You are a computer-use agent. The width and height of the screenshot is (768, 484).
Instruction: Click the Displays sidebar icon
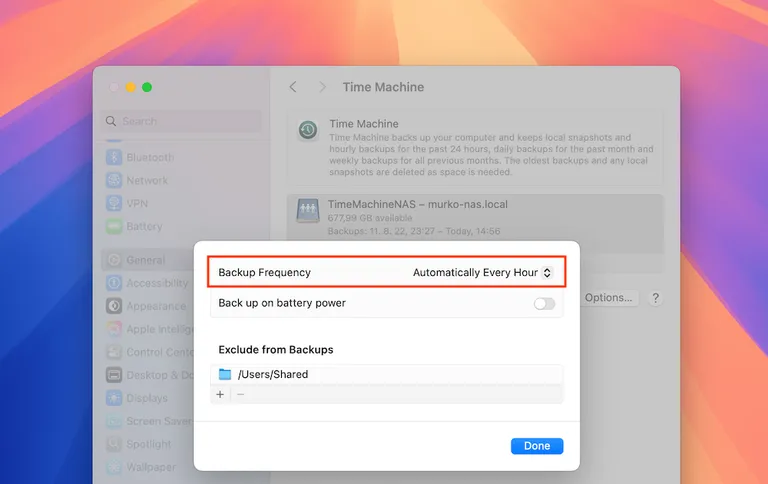click(x=114, y=398)
